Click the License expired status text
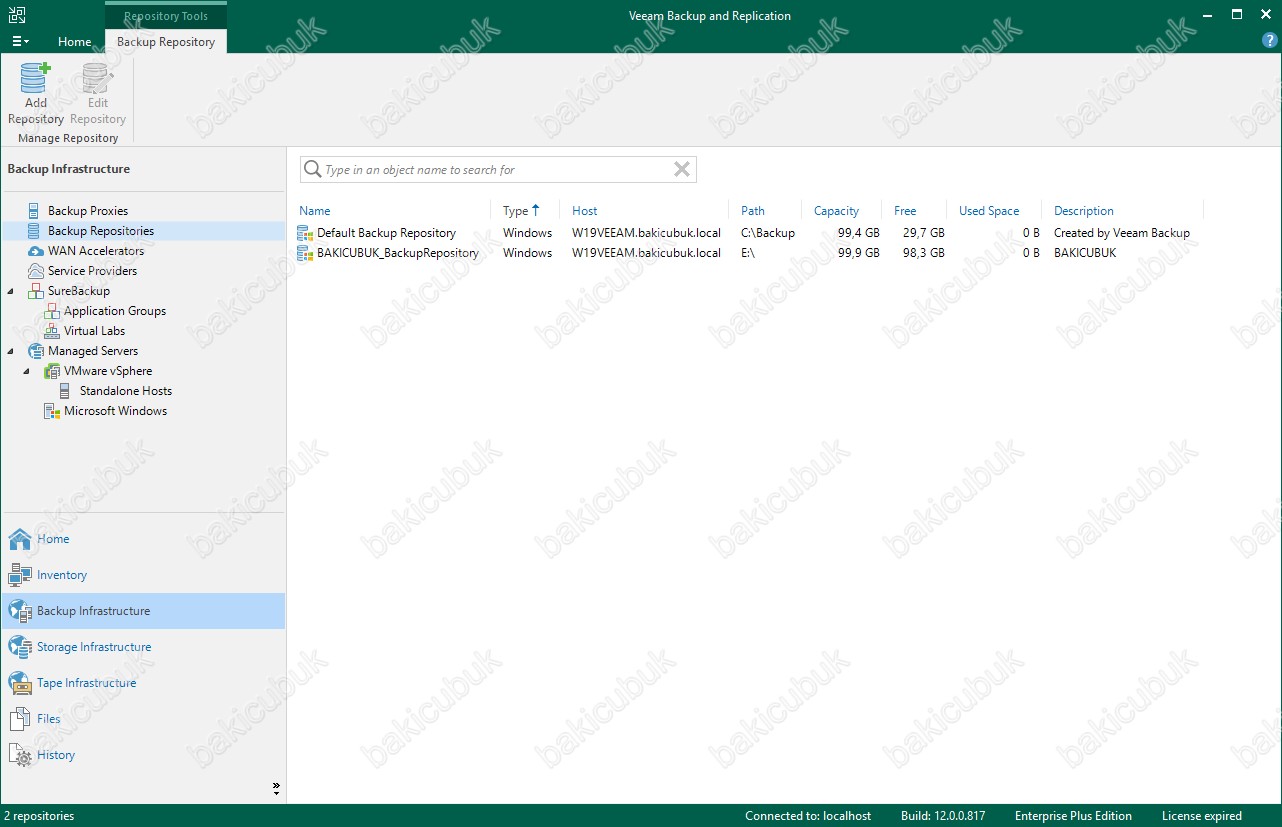Image resolution: width=1282 pixels, height=827 pixels. (1202, 816)
